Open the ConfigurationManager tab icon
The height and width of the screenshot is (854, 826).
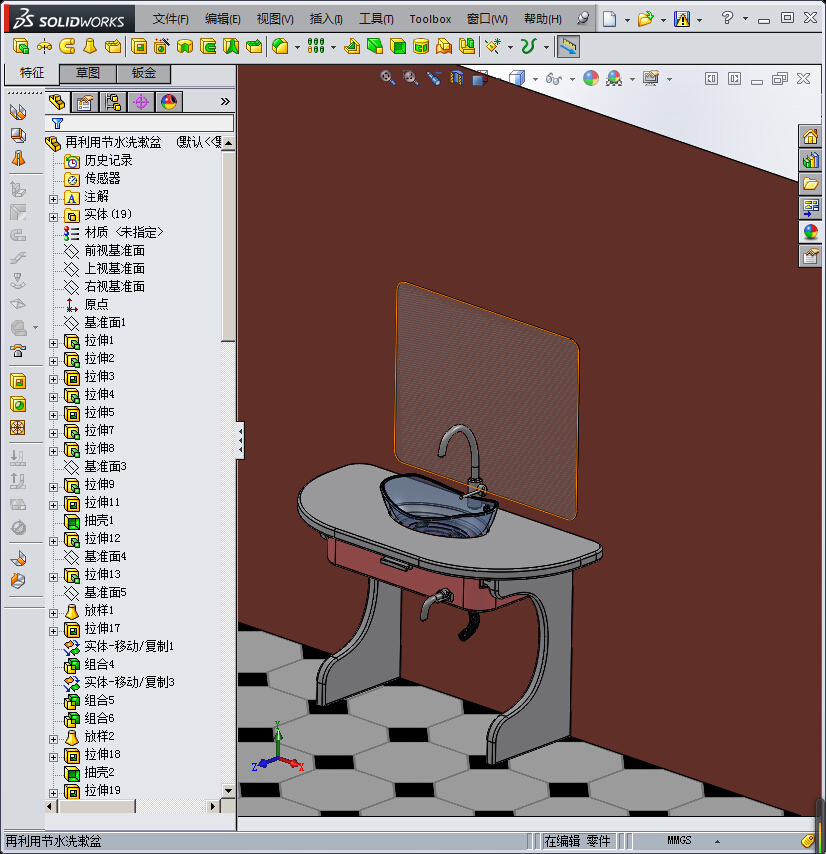tap(113, 102)
